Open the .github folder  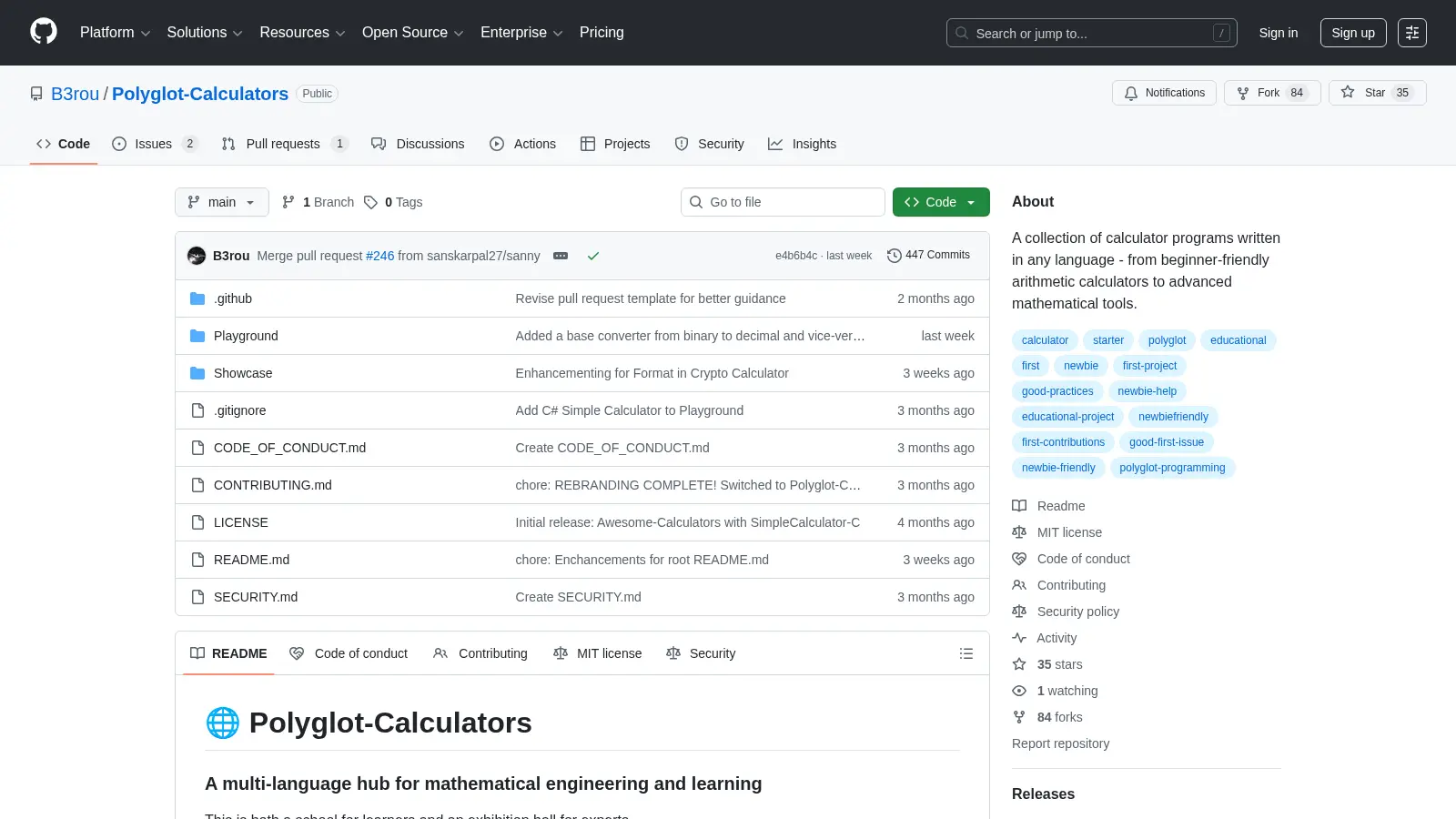(x=233, y=298)
